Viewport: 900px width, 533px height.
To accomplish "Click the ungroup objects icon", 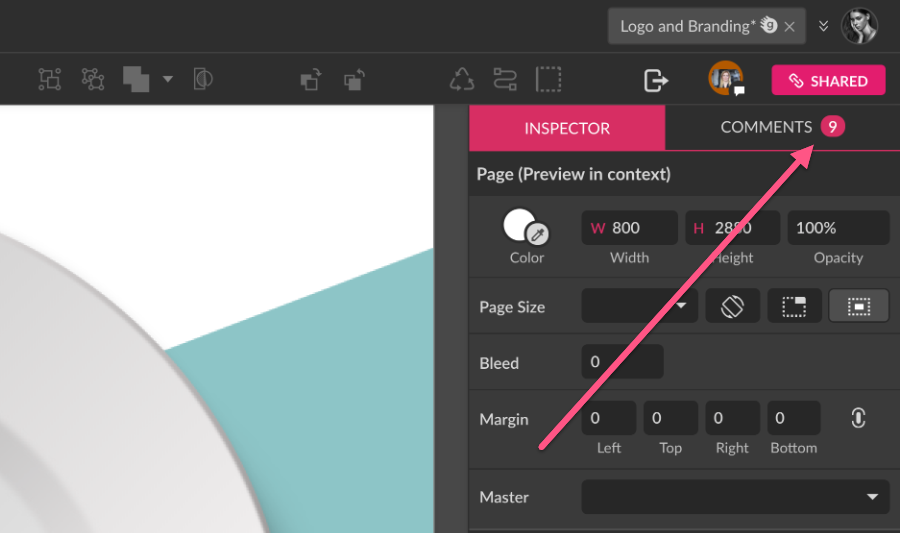I will click(x=93, y=80).
